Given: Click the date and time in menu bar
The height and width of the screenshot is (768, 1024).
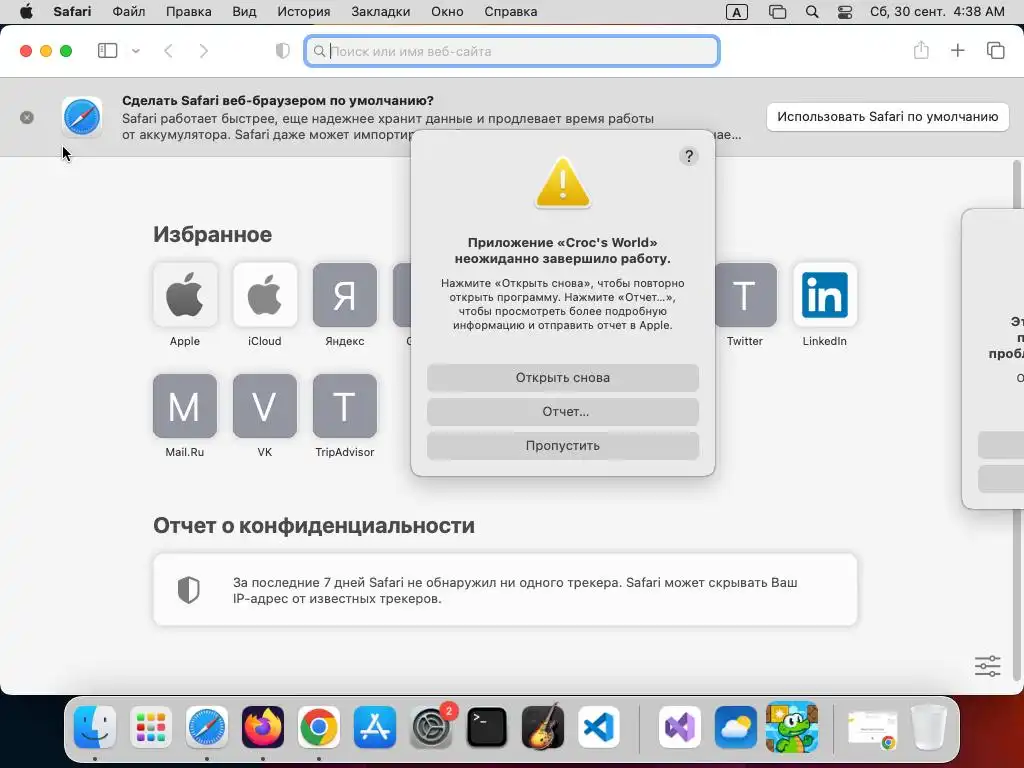Looking at the screenshot, I should click(x=937, y=12).
